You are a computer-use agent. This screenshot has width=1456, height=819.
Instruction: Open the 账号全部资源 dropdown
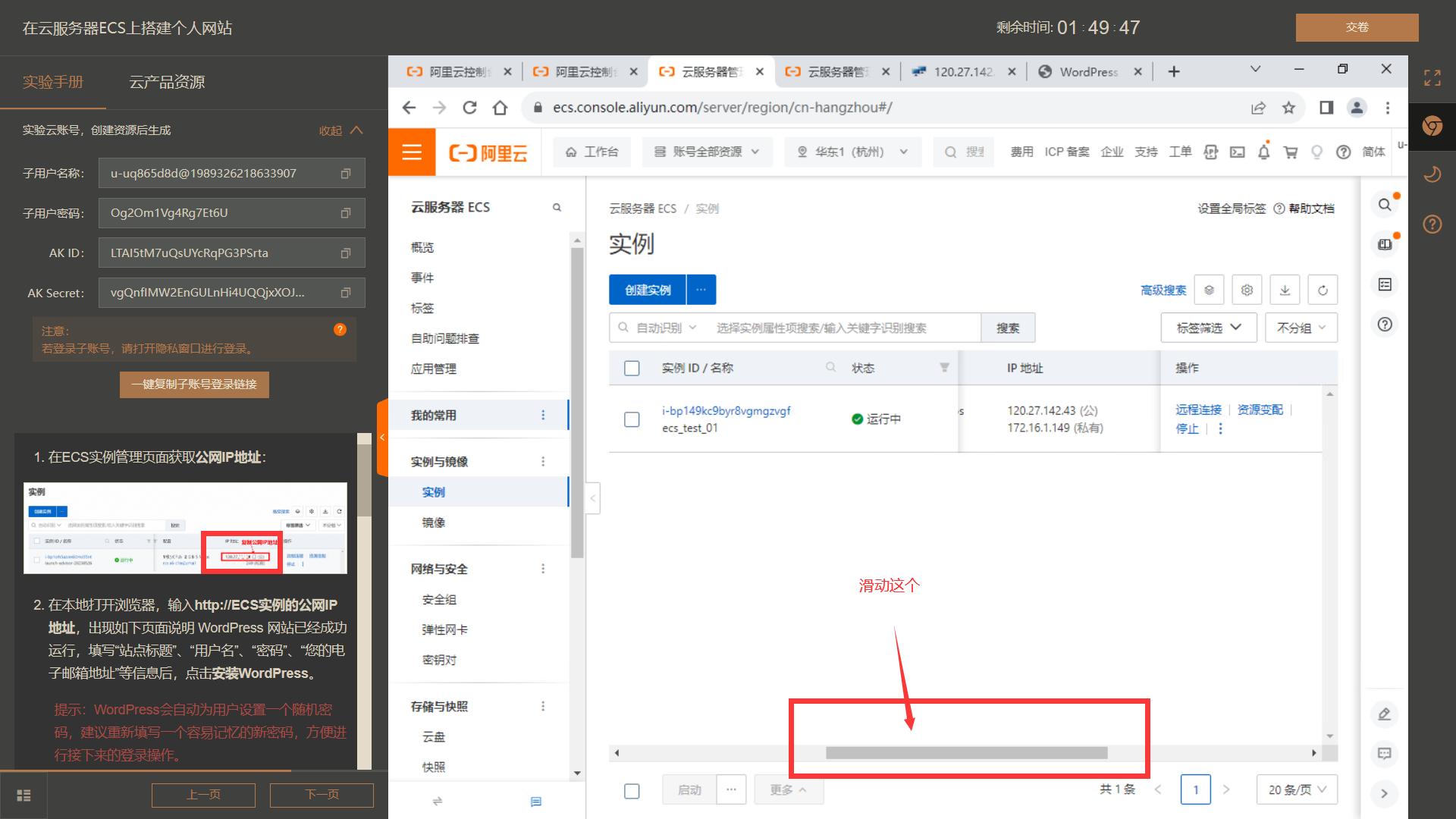click(x=707, y=152)
